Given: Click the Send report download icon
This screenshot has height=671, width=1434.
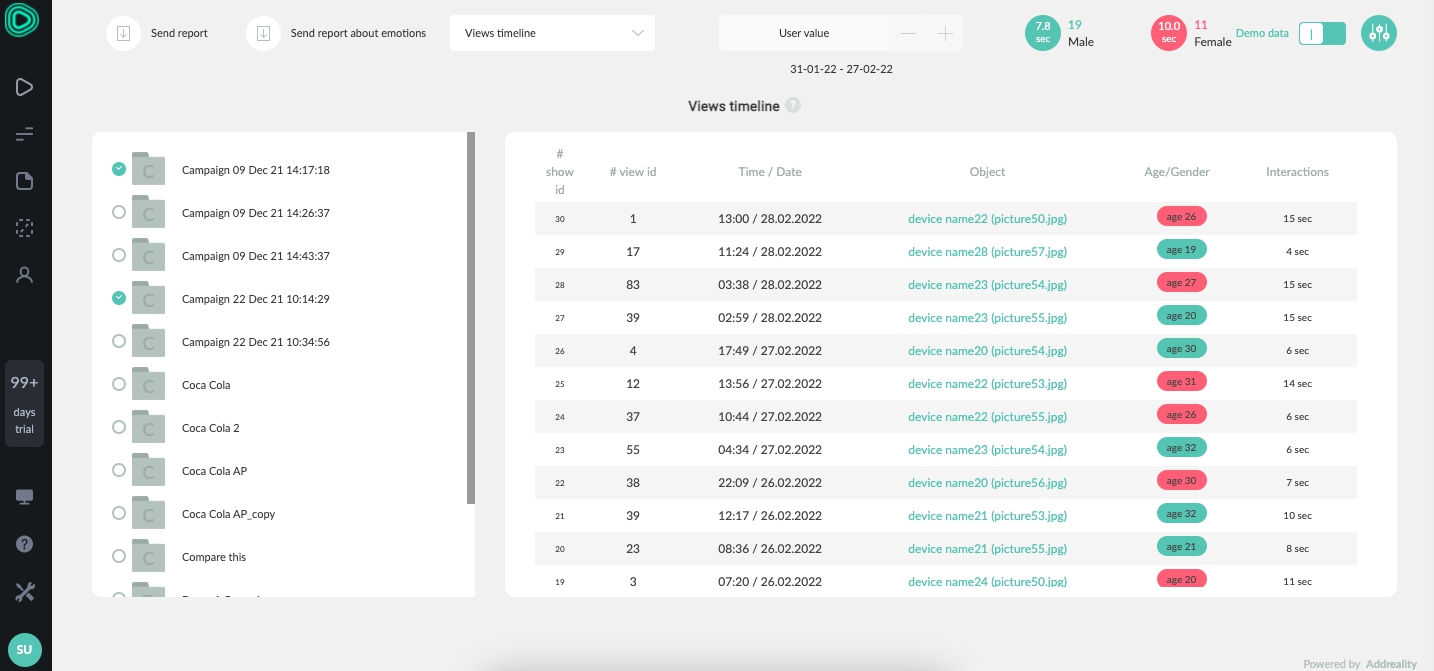Looking at the screenshot, I should [x=123, y=33].
